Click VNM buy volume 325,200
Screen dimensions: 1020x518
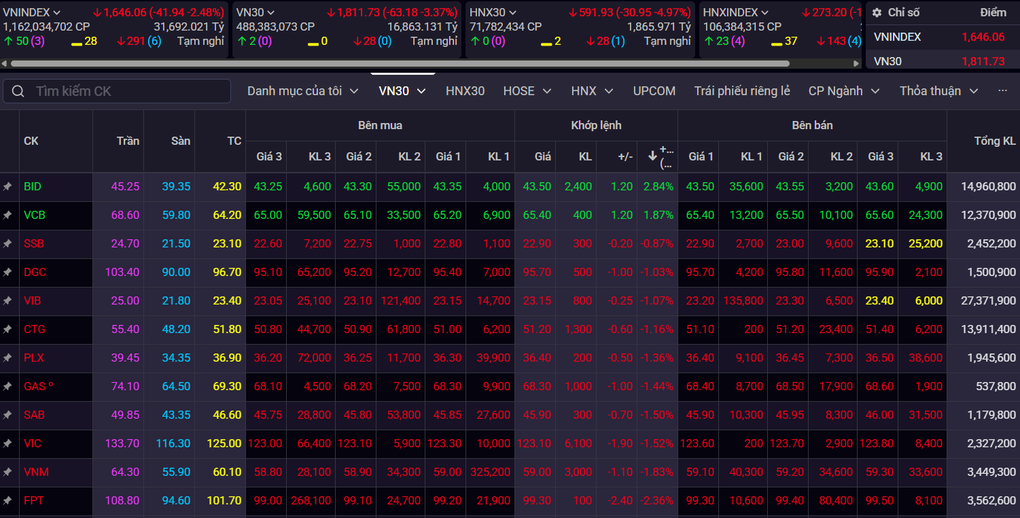pos(490,472)
